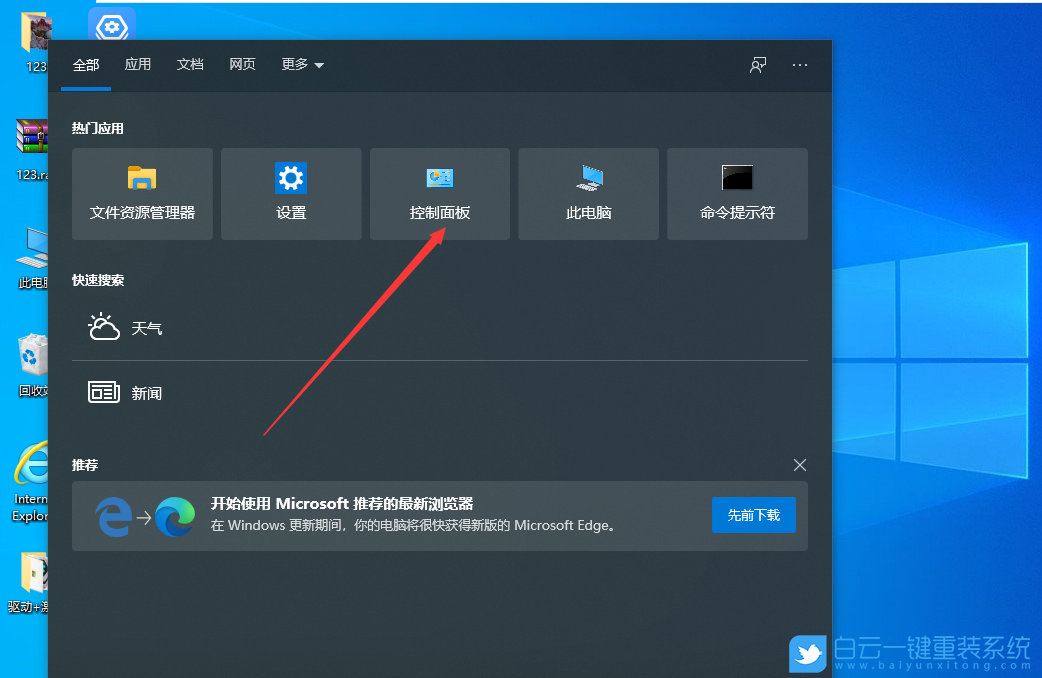Open the ... options menu top right

click(x=800, y=64)
